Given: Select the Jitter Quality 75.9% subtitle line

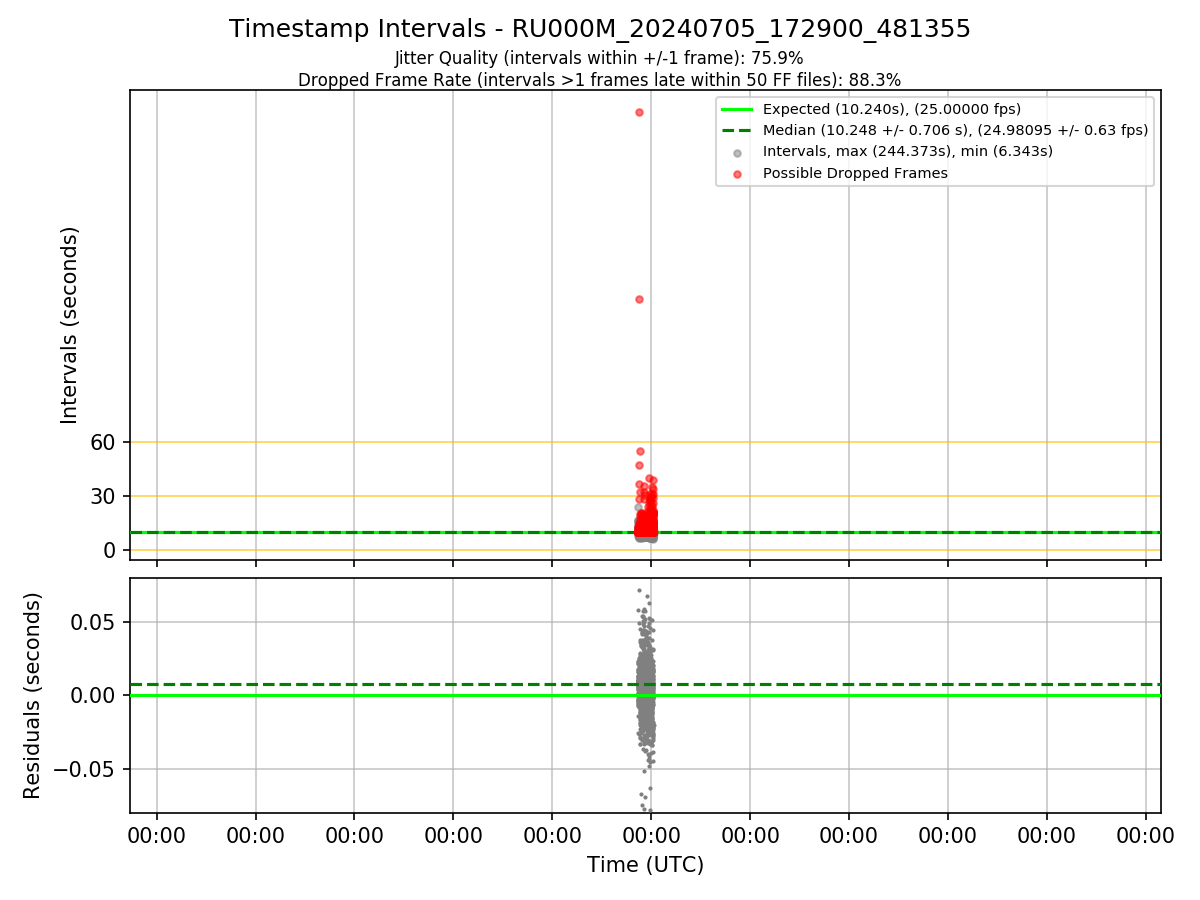Looking at the screenshot, I should pos(599,58).
